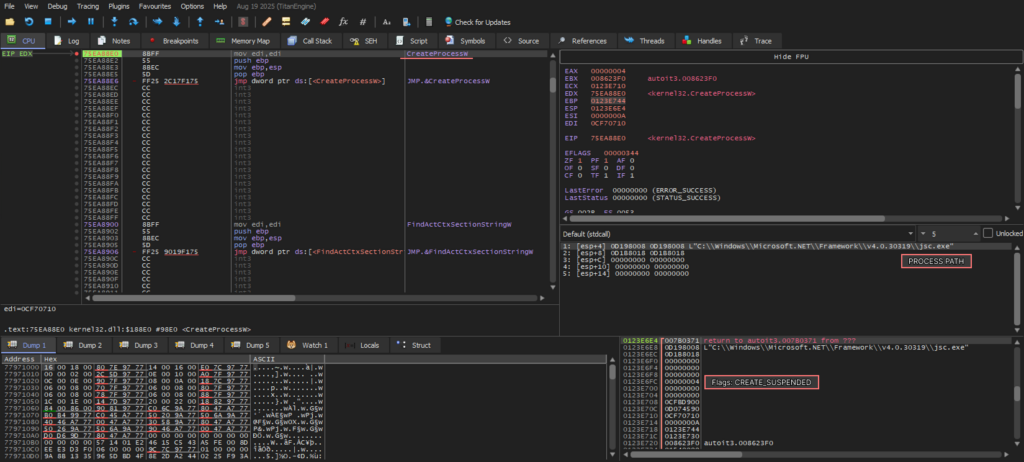Restart the debugged program

pyautogui.click(x=30, y=21)
